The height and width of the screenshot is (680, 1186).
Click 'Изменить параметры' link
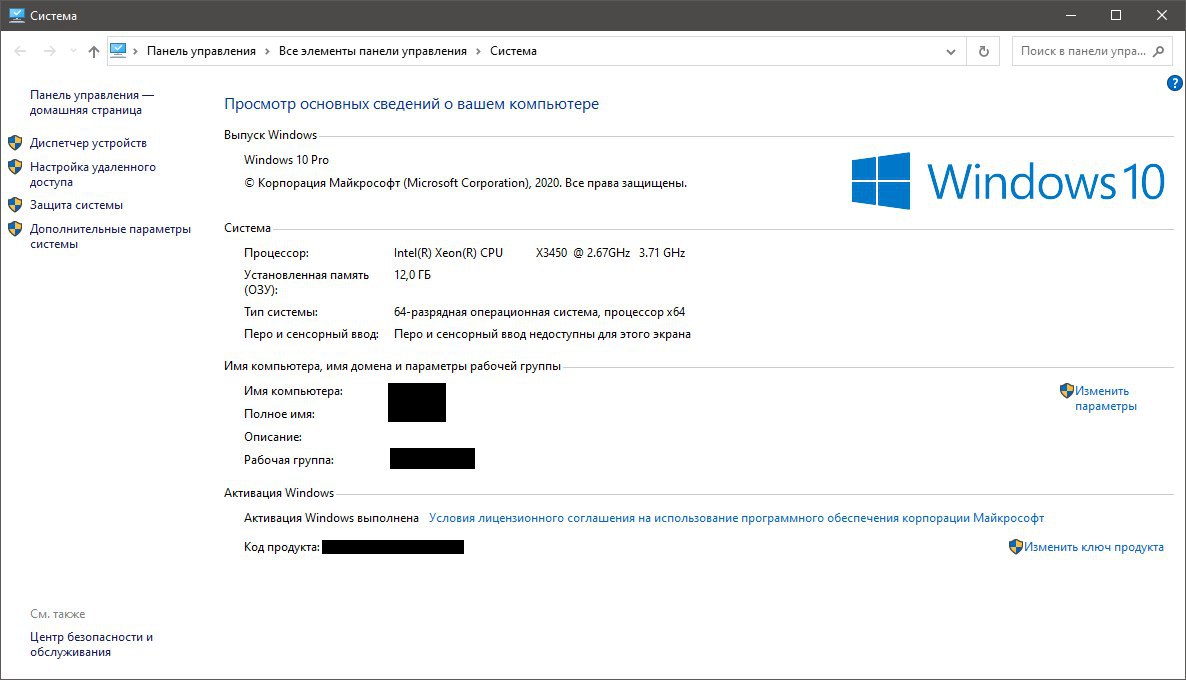[1105, 399]
